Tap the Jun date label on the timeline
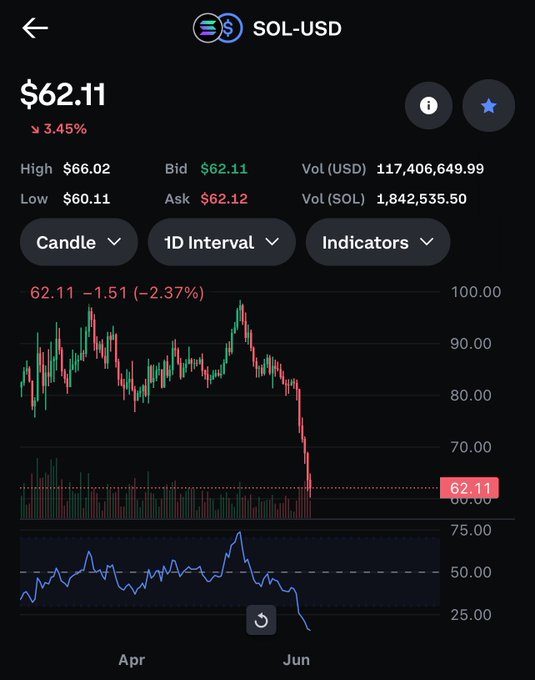Image resolution: width=535 pixels, height=680 pixels. [297, 660]
